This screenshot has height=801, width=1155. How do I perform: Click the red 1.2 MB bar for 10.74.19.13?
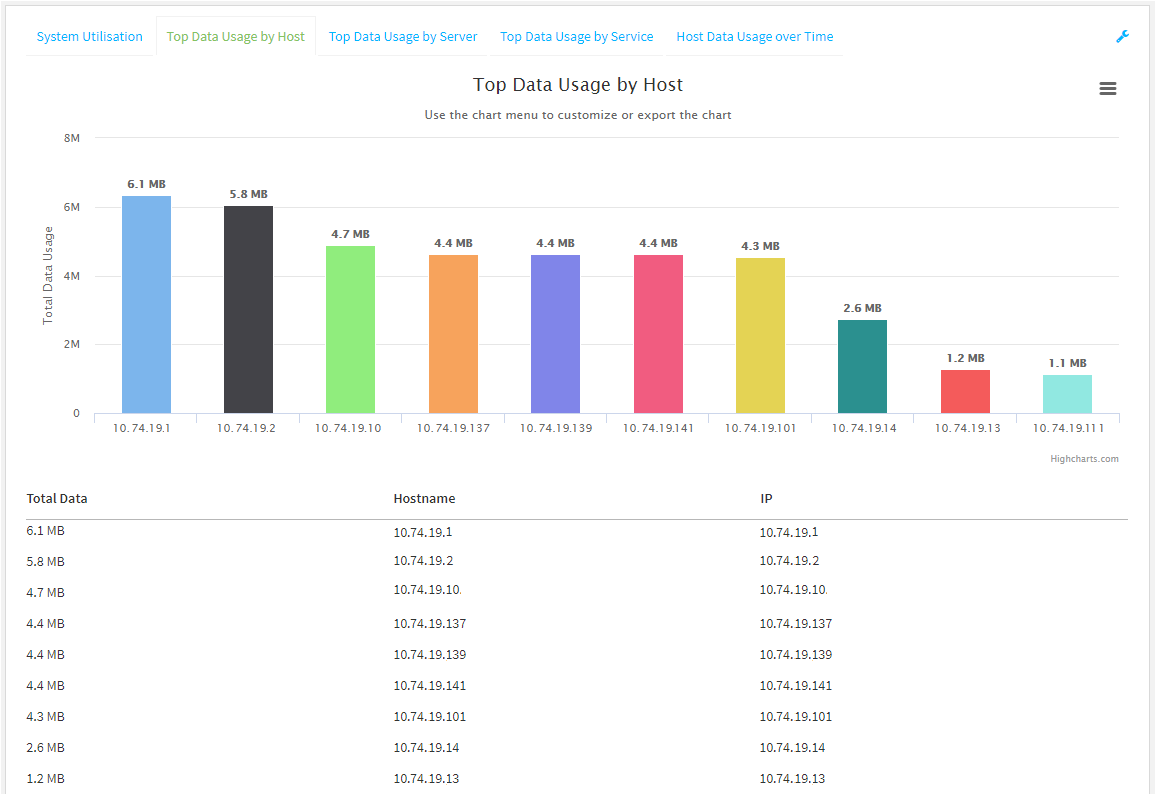tap(964, 390)
